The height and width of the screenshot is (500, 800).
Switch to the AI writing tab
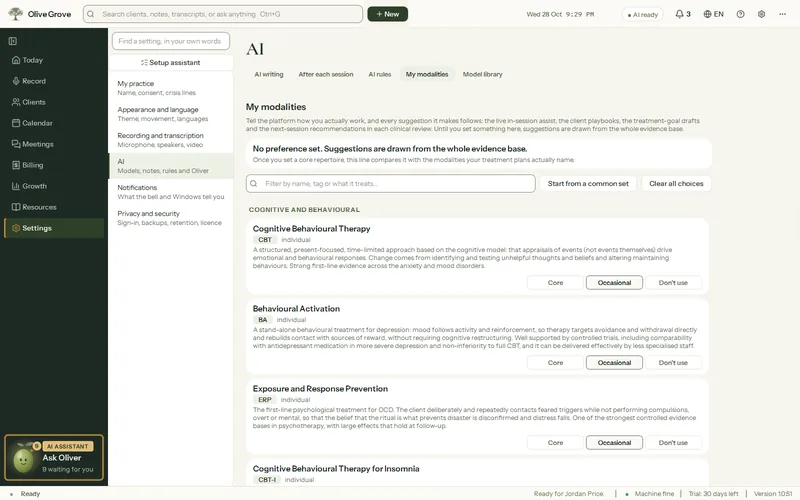(269, 74)
